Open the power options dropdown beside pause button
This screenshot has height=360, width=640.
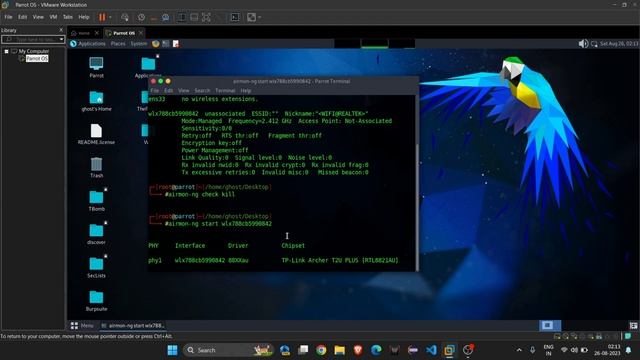pyautogui.click(x=111, y=17)
